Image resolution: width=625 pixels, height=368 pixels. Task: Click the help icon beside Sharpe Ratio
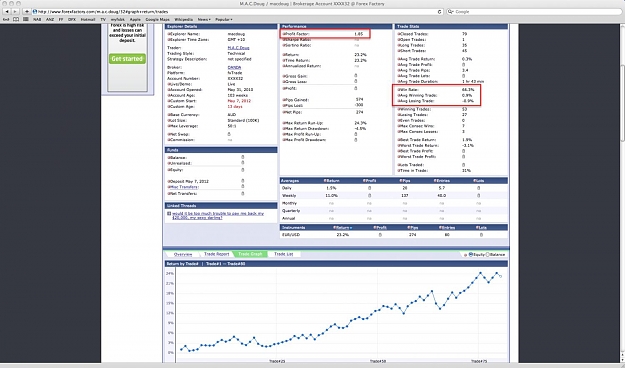tap(285, 40)
